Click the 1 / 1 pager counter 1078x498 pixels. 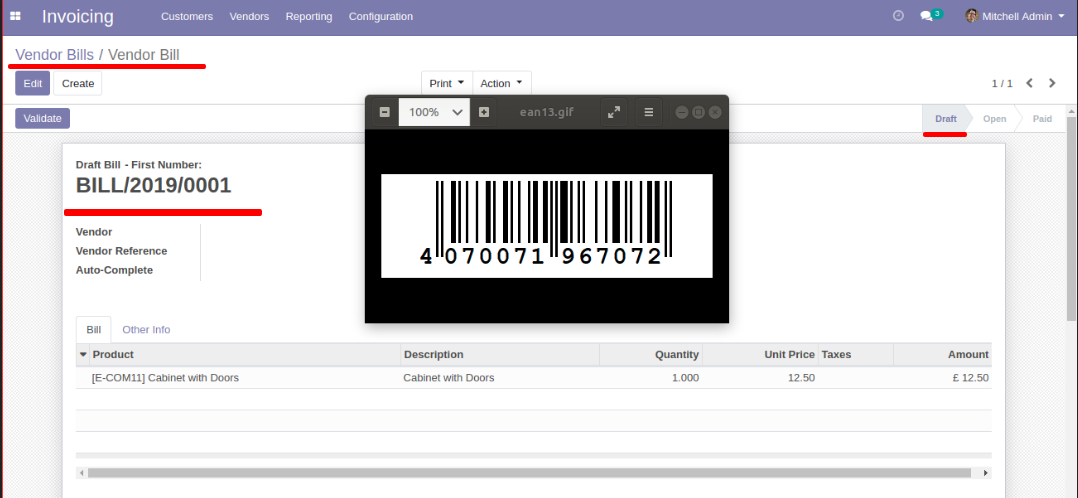click(x=1002, y=83)
